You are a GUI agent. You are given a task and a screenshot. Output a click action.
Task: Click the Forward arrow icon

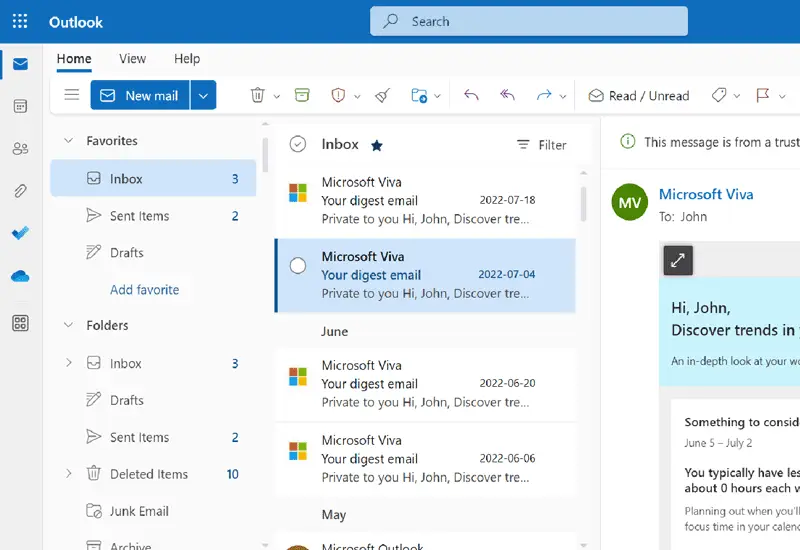[544, 95]
